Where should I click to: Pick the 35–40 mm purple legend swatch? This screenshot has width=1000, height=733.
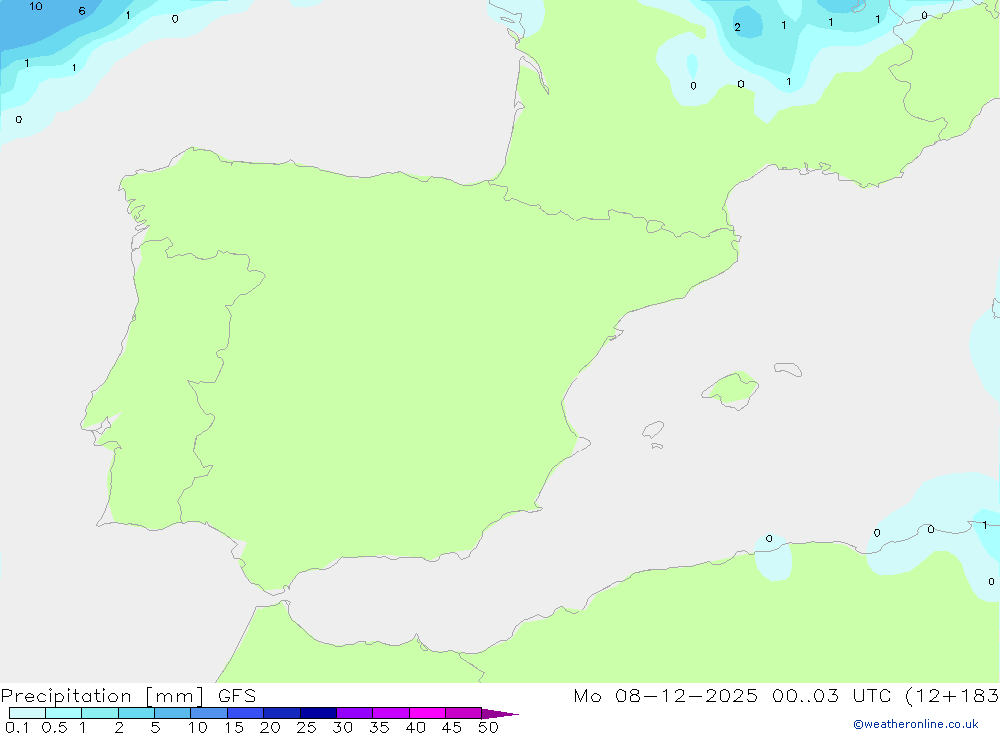[x=391, y=713]
